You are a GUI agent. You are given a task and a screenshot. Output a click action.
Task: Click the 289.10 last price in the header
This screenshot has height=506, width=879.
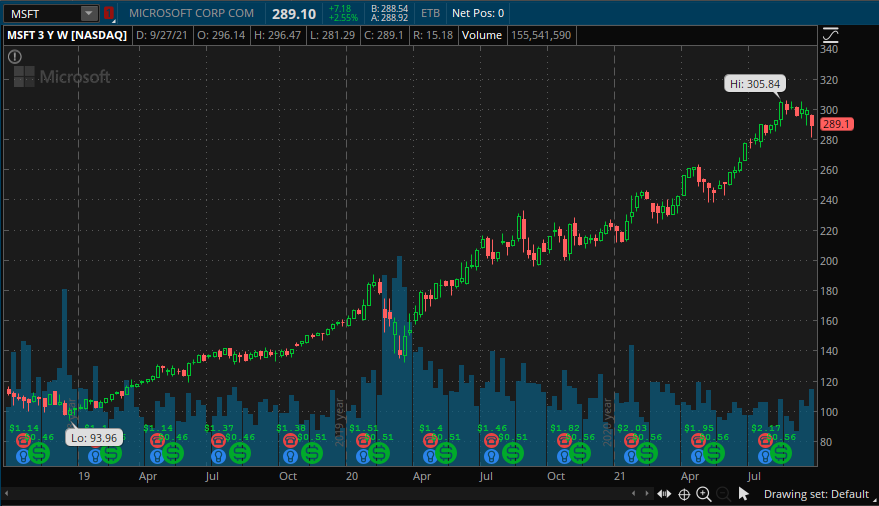pos(294,13)
